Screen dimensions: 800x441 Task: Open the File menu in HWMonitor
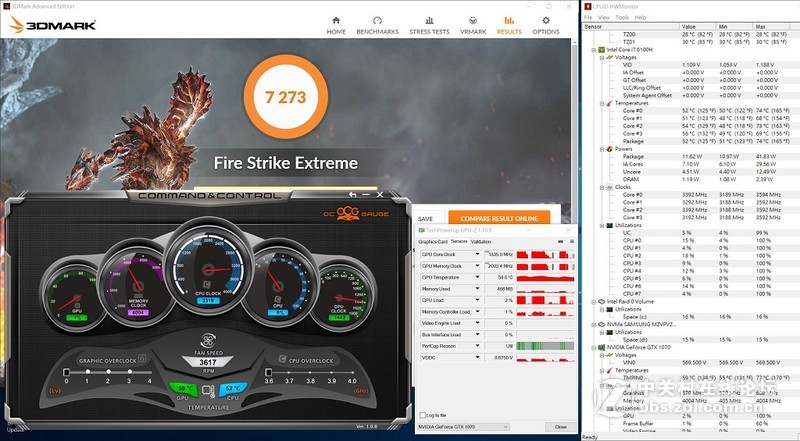[x=588, y=17]
